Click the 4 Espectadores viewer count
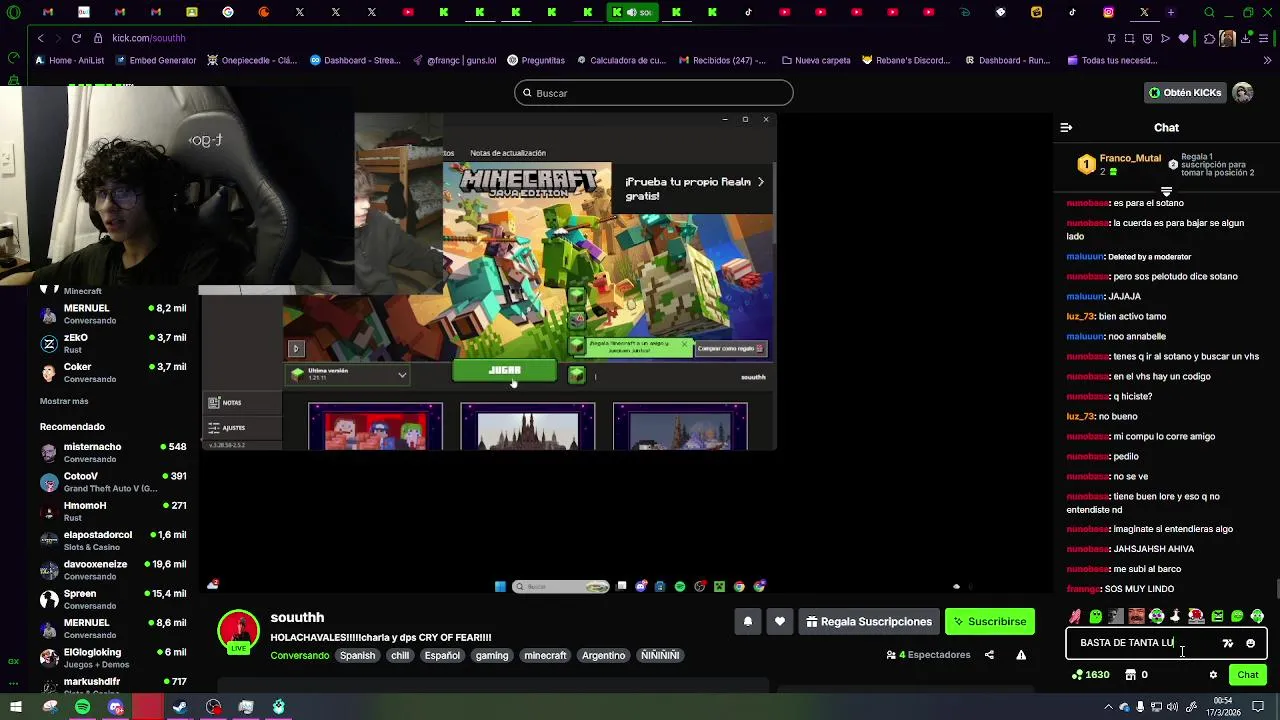Image resolution: width=1280 pixels, height=720 pixels. pos(928,655)
